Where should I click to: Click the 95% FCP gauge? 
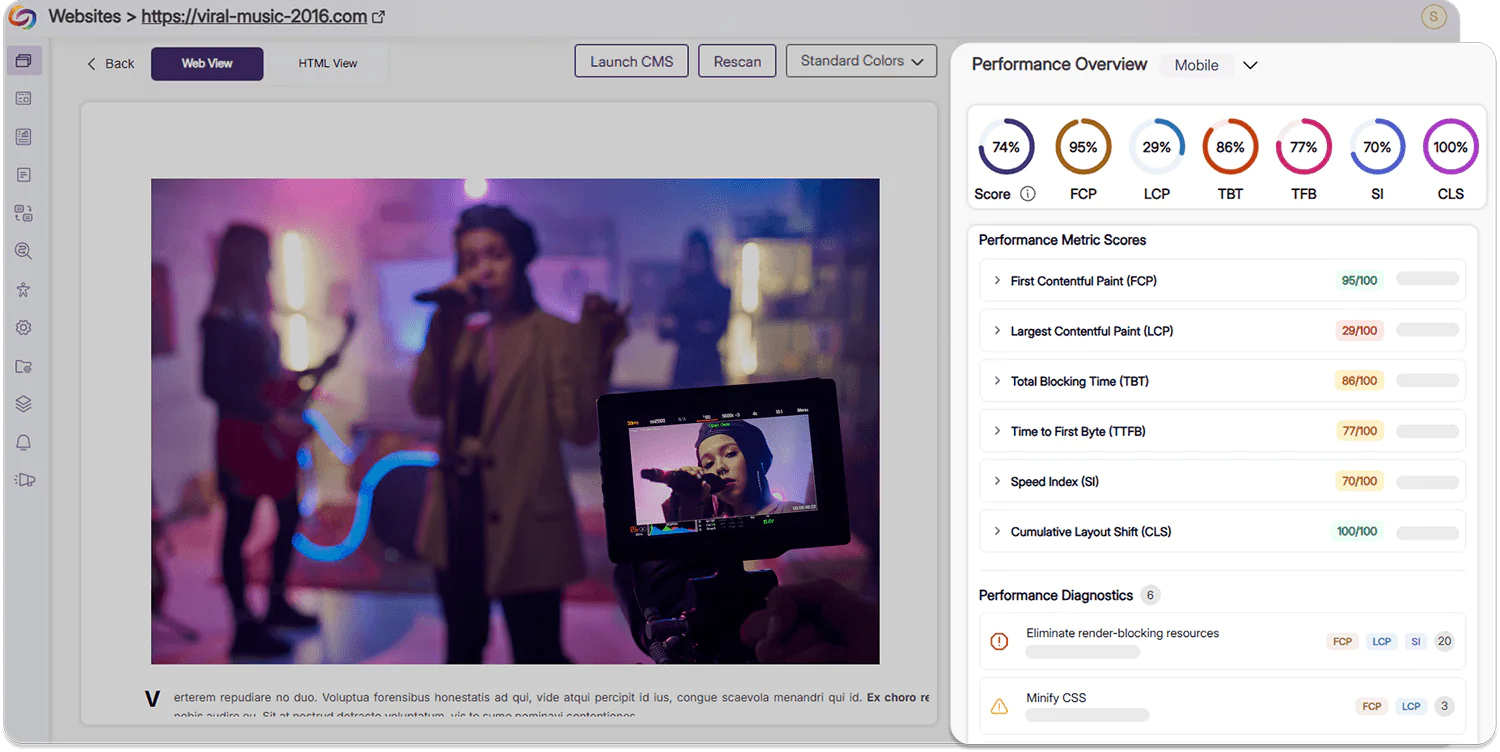pyautogui.click(x=1083, y=147)
